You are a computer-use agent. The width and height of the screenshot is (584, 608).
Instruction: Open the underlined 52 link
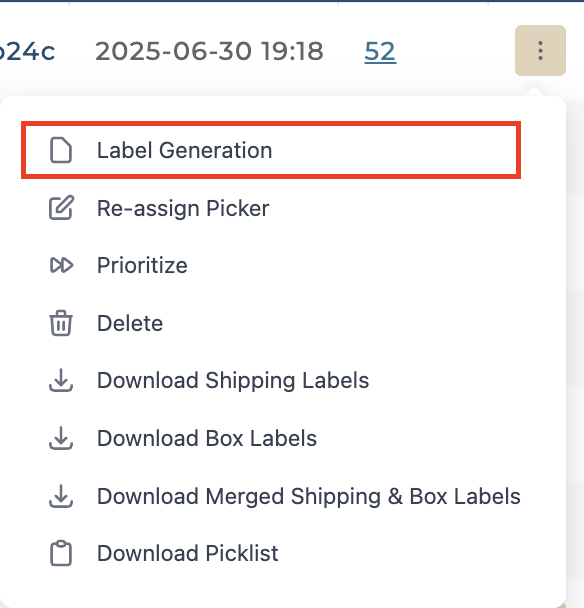(x=380, y=51)
